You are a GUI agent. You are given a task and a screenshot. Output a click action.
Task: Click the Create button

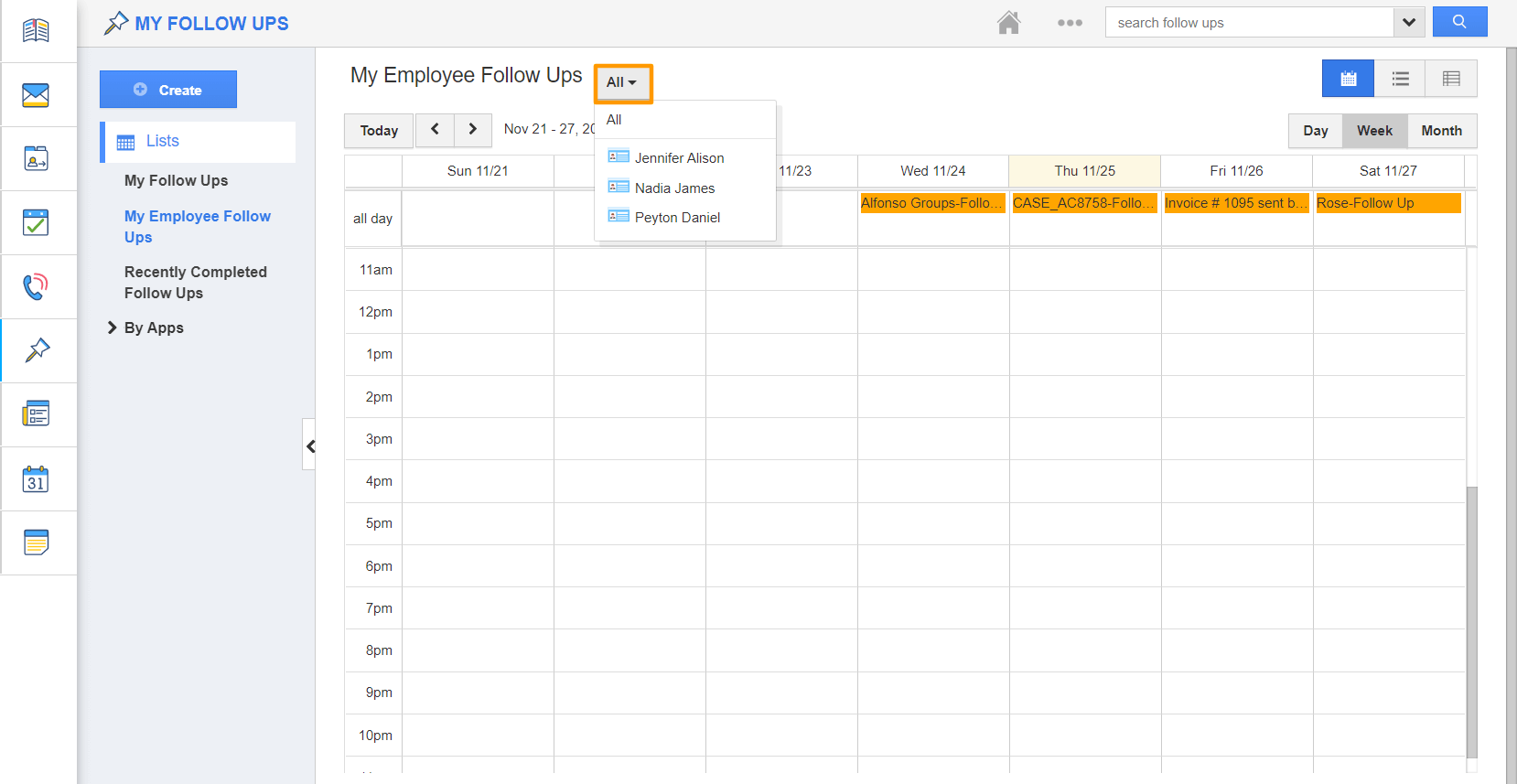pos(168,90)
